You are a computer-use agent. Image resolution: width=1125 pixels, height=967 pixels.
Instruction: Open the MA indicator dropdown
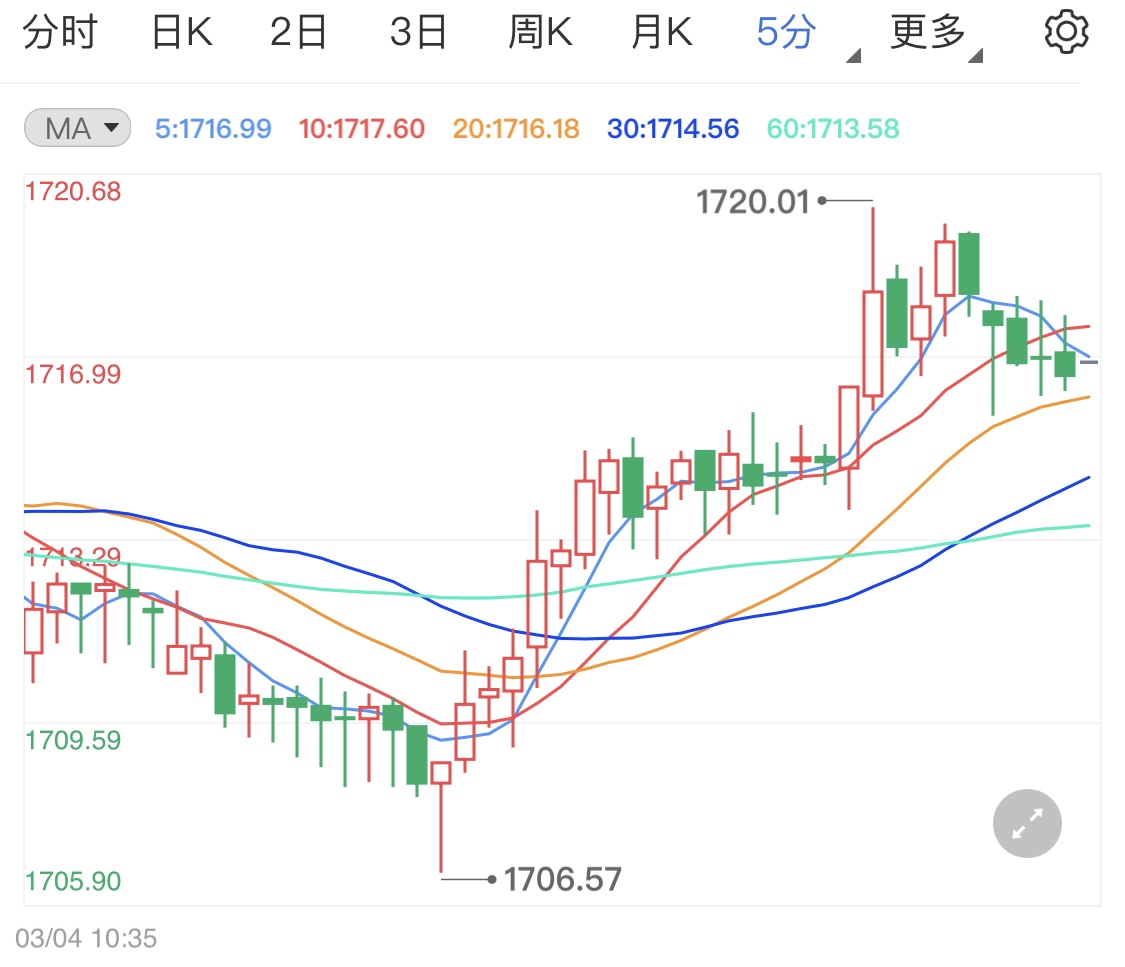click(x=77, y=128)
